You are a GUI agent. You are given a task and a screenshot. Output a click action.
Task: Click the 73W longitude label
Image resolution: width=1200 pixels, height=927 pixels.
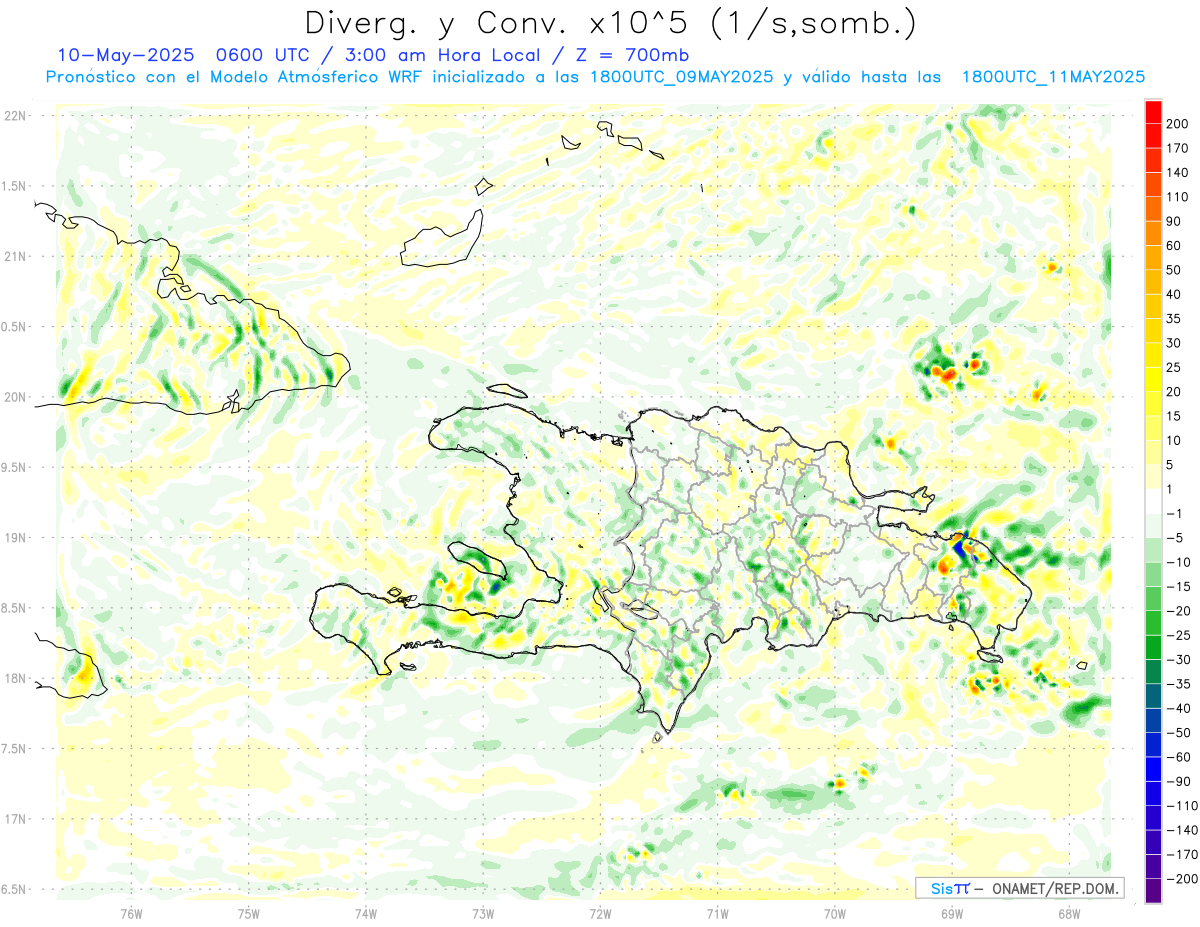(483, 914)
